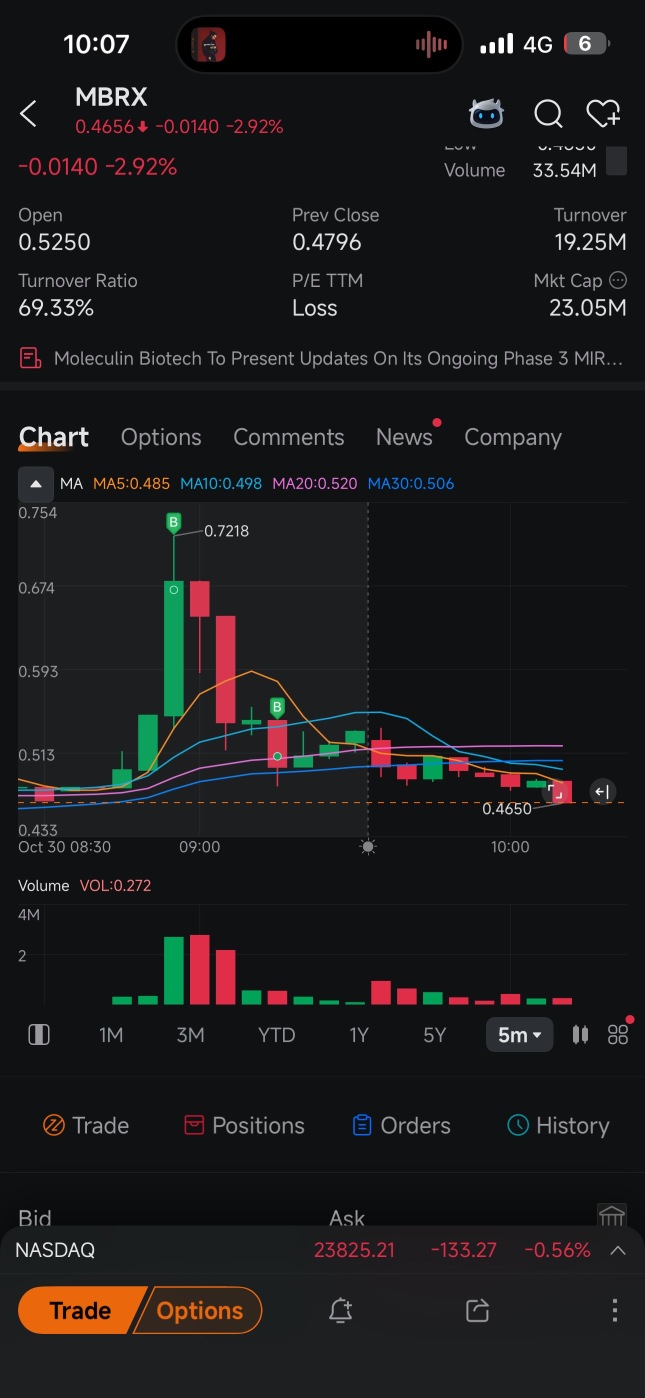Tap the Open 0.5250 value
Image resolution: width=645 pixels, height=1398 pixels.
pos(54,242)
